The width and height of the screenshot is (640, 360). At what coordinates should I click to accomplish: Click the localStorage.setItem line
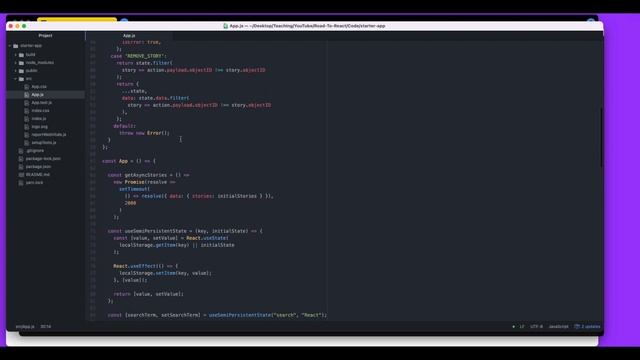[x=165, y=273]
